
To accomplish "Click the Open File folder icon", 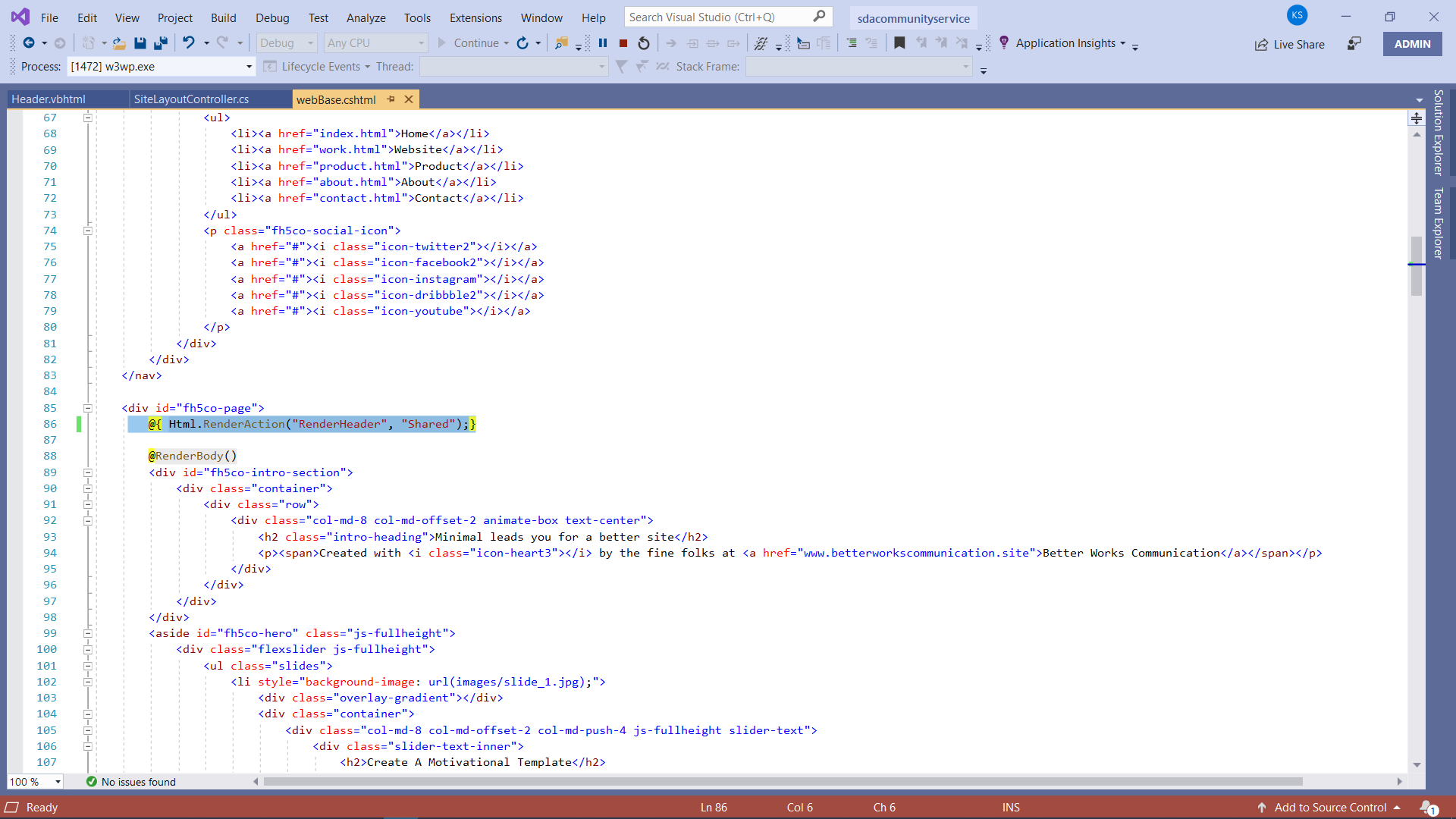I will 119,43.
